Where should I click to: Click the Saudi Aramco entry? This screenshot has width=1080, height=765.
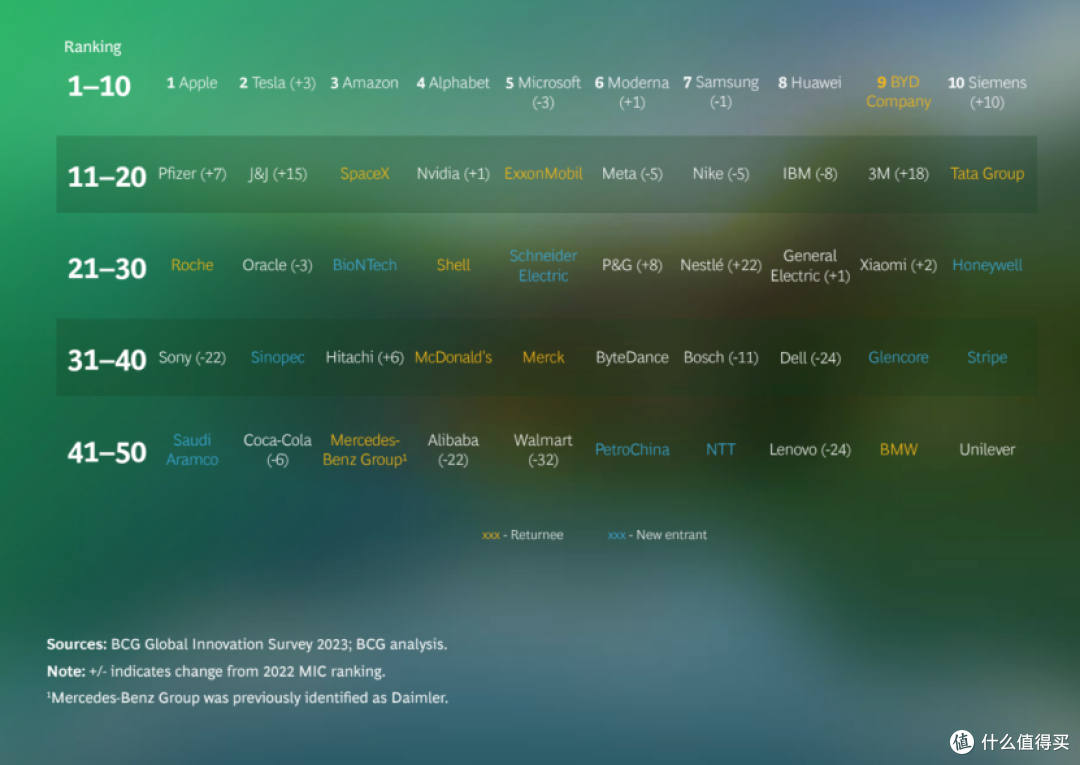(192, 450)
